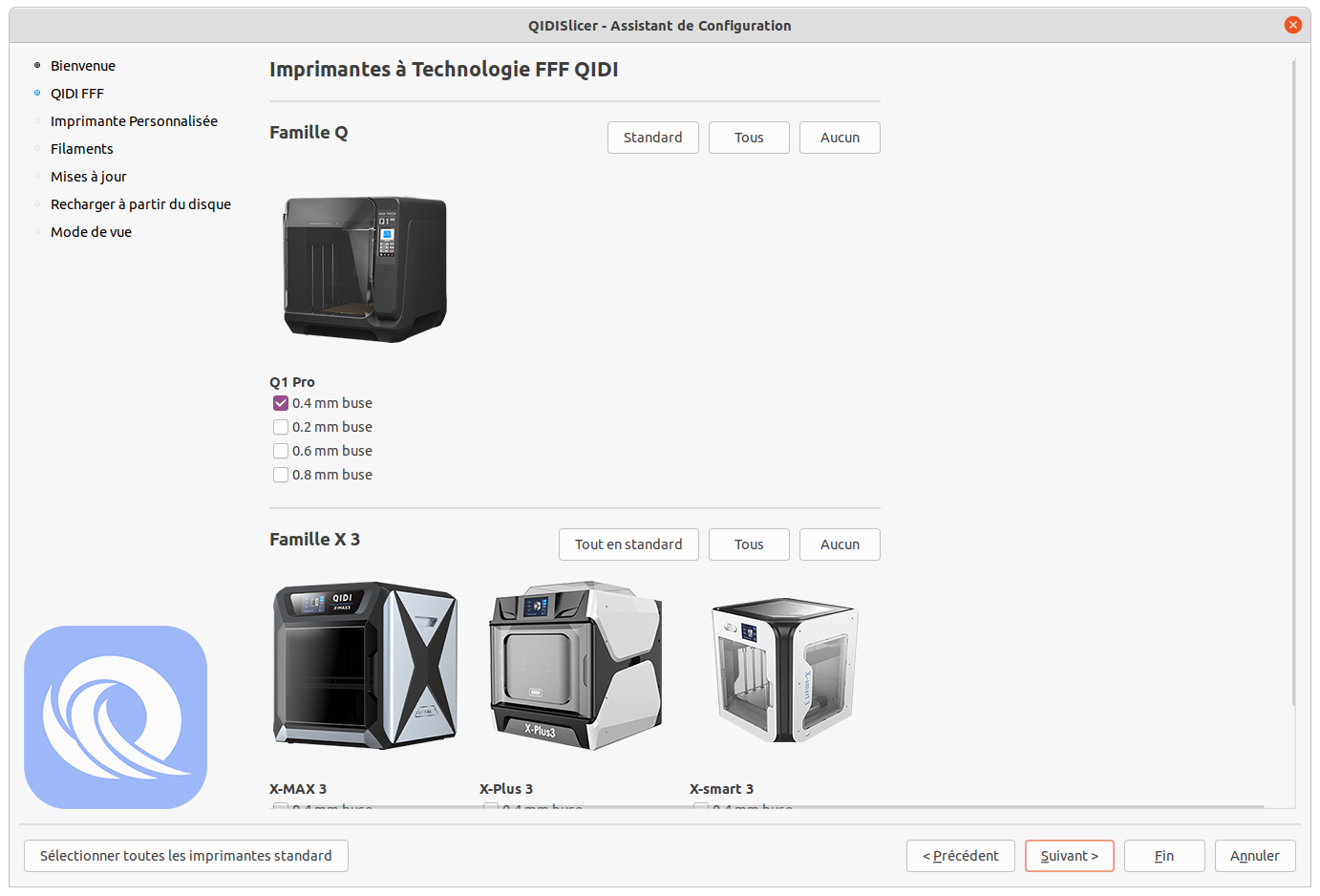Screen dimensions: 1320x896
Task: Click the vertical scrollbar of the printer list
Action: 1294,382
